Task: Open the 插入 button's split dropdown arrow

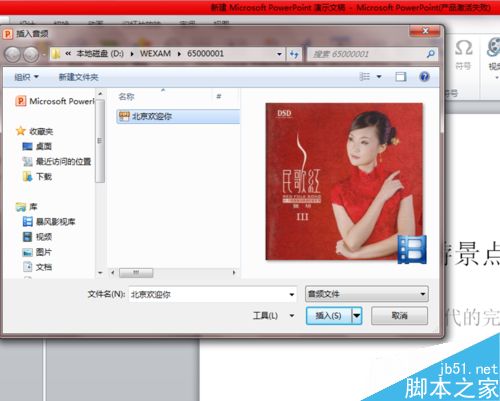Action: [x=357, y=315]
